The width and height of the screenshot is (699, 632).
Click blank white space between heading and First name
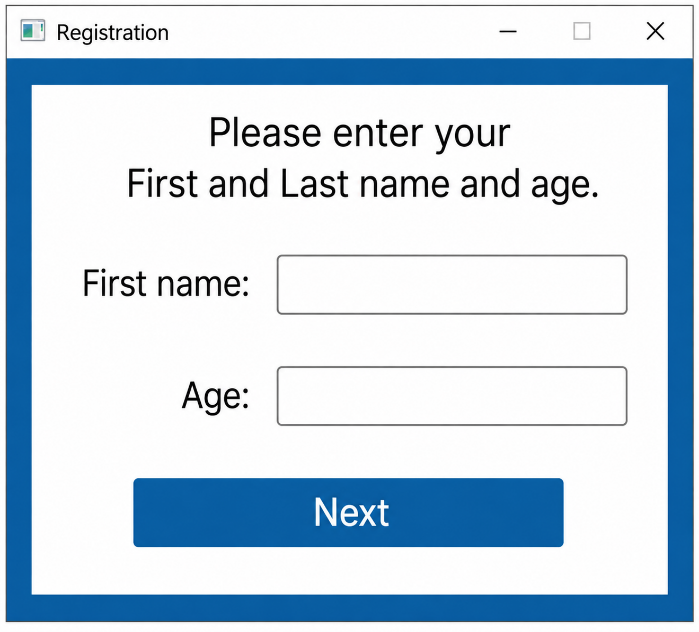[x=350, y=230]
